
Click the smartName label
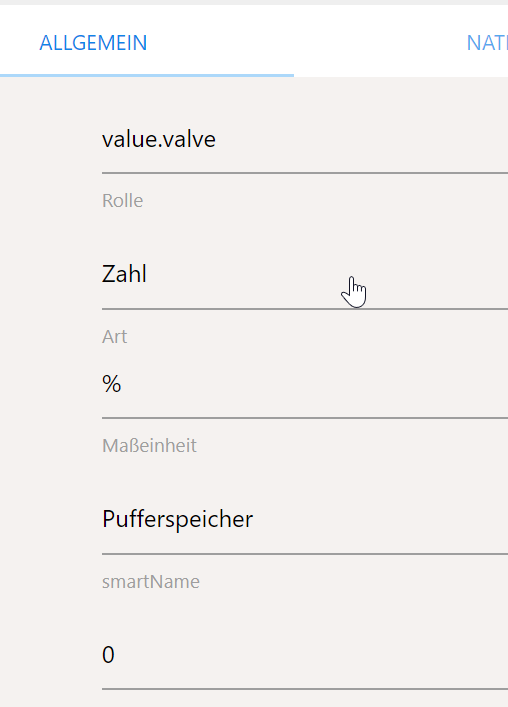(151, 582)
